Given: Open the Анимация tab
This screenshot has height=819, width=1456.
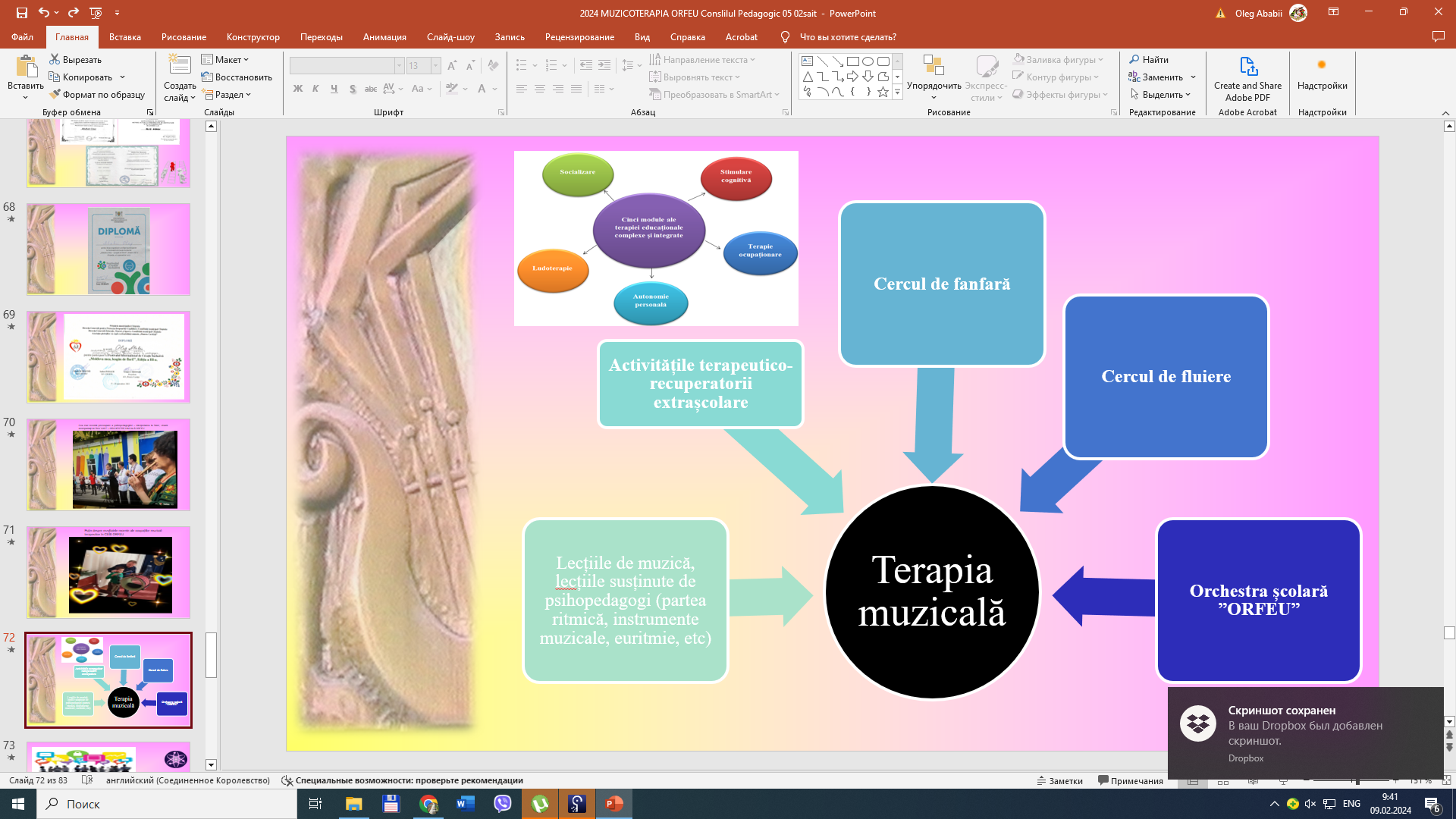Looking at the screenshot, I should (384, 36).
